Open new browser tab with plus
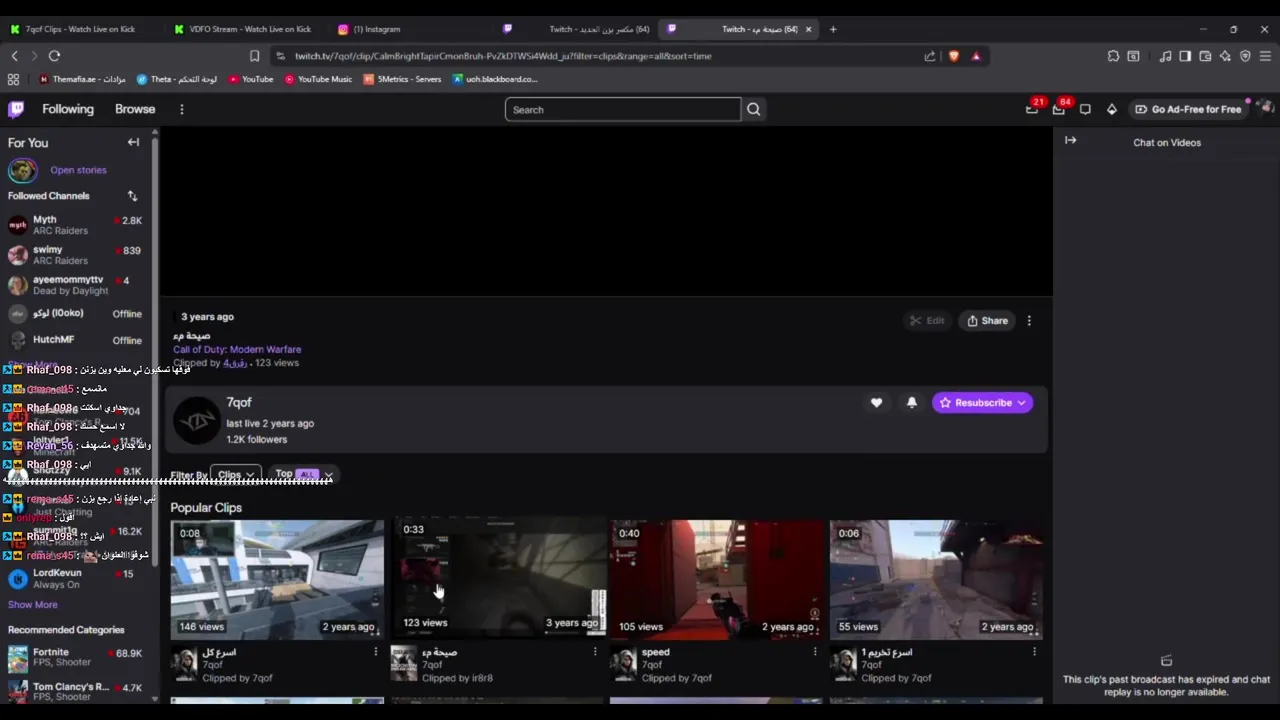The image size is (1280, 720). 833,29
